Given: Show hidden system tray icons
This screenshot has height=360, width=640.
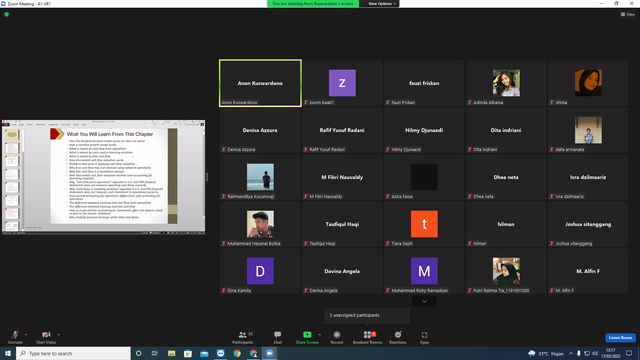Looking at the screenshot, I should pyautogui.click(x=571, y=353).
